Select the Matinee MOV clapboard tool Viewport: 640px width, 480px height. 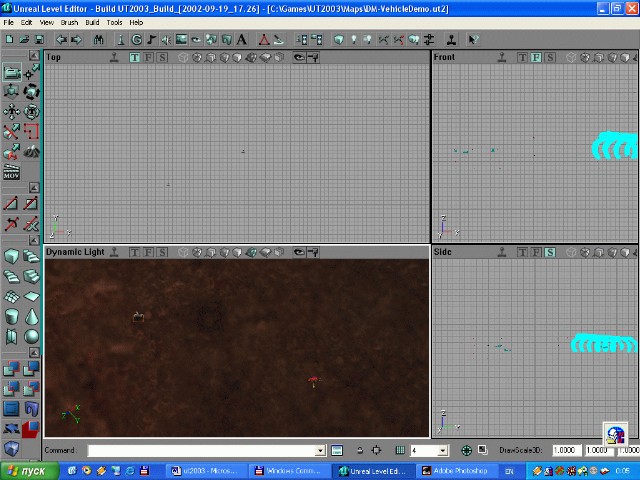pos(12,171)
